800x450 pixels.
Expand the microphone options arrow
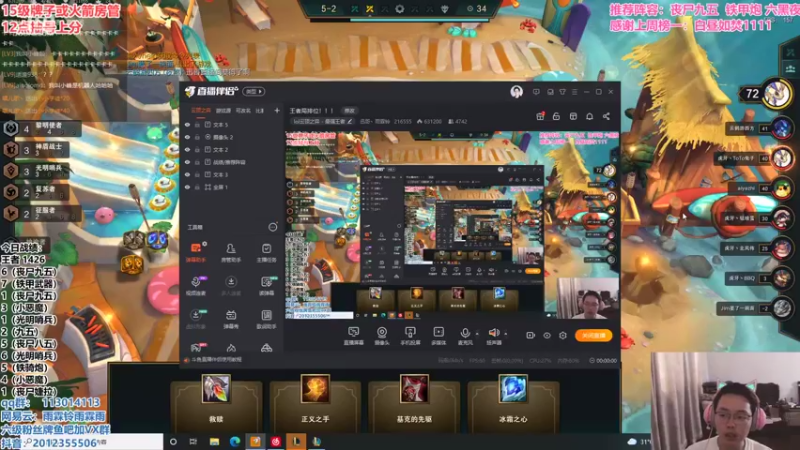point(477,334)
